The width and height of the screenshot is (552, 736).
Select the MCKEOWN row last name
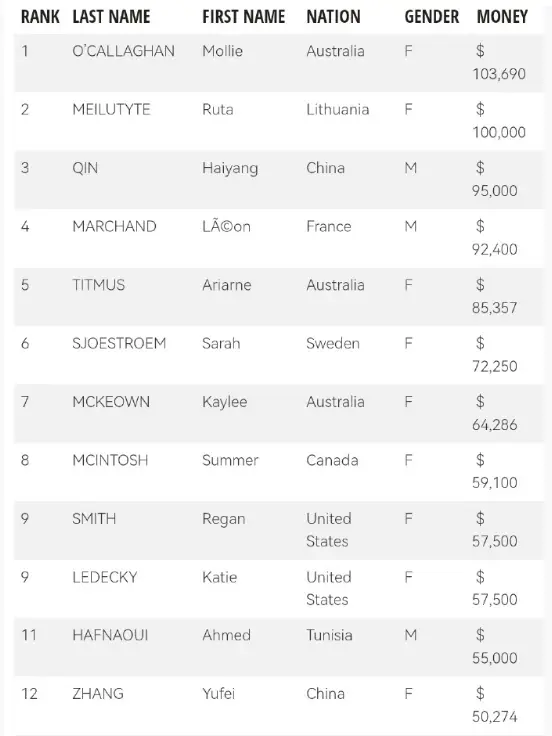tap(111, 402)
